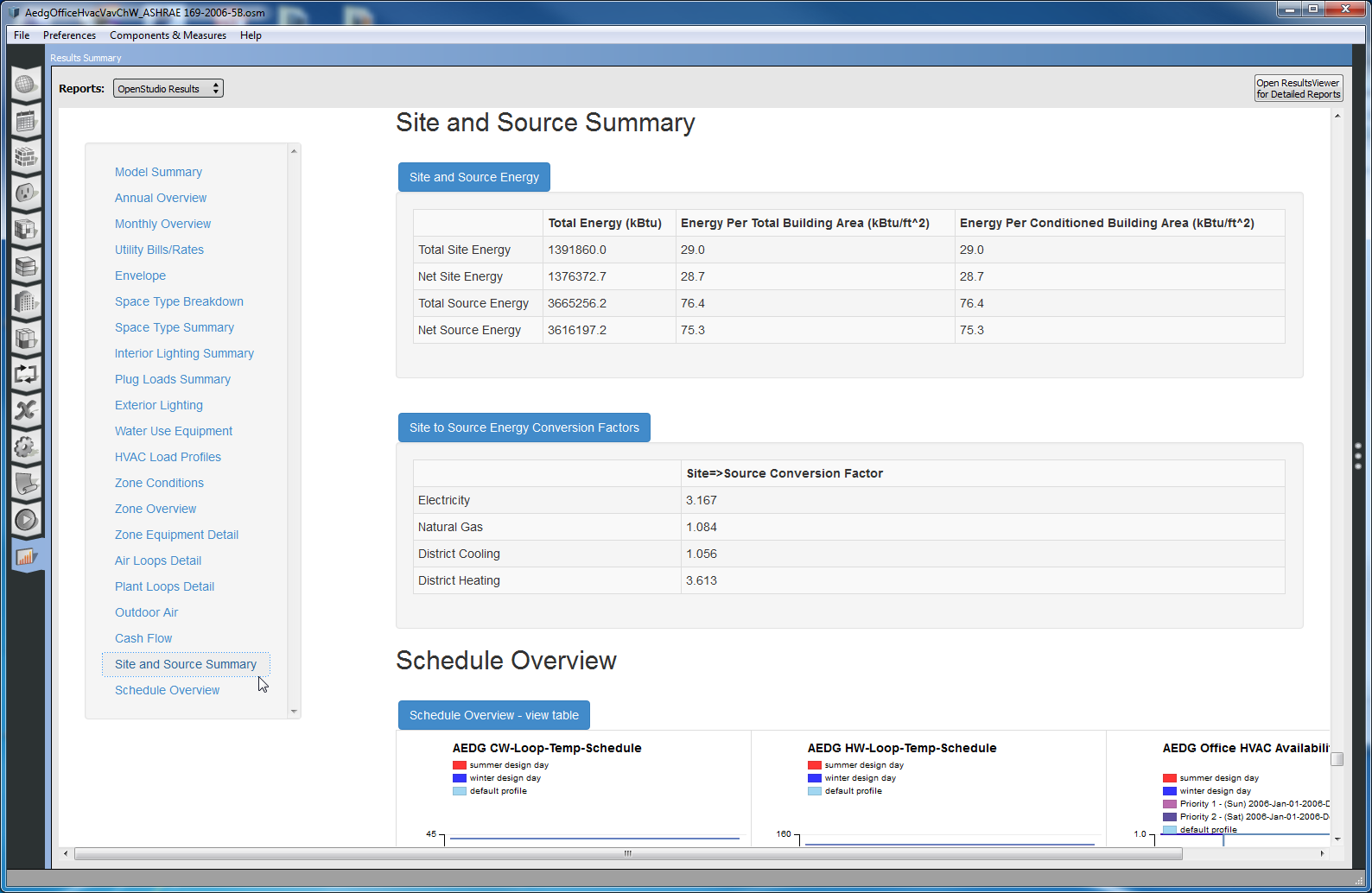
Task: Click Schedule Overview - view table button
Action: click(x=494, y=715)
